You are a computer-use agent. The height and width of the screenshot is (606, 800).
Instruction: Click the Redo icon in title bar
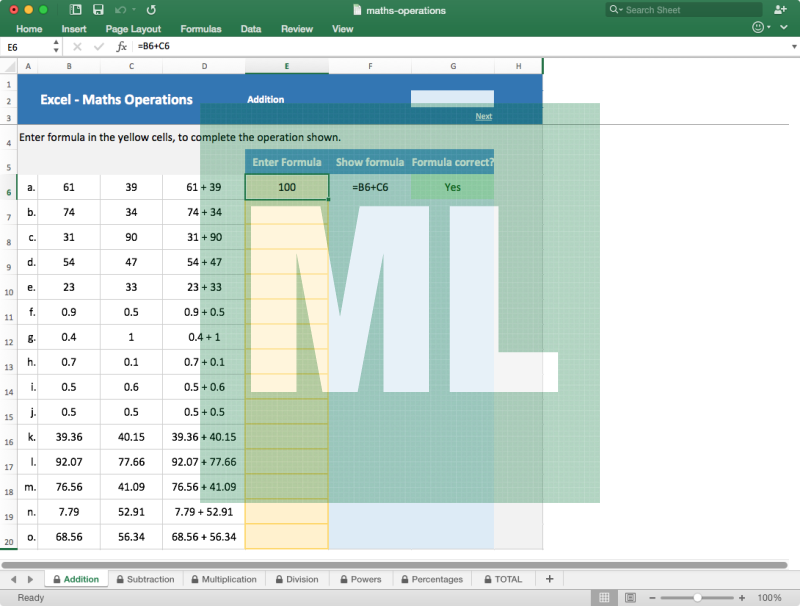(x=151, y=9)
